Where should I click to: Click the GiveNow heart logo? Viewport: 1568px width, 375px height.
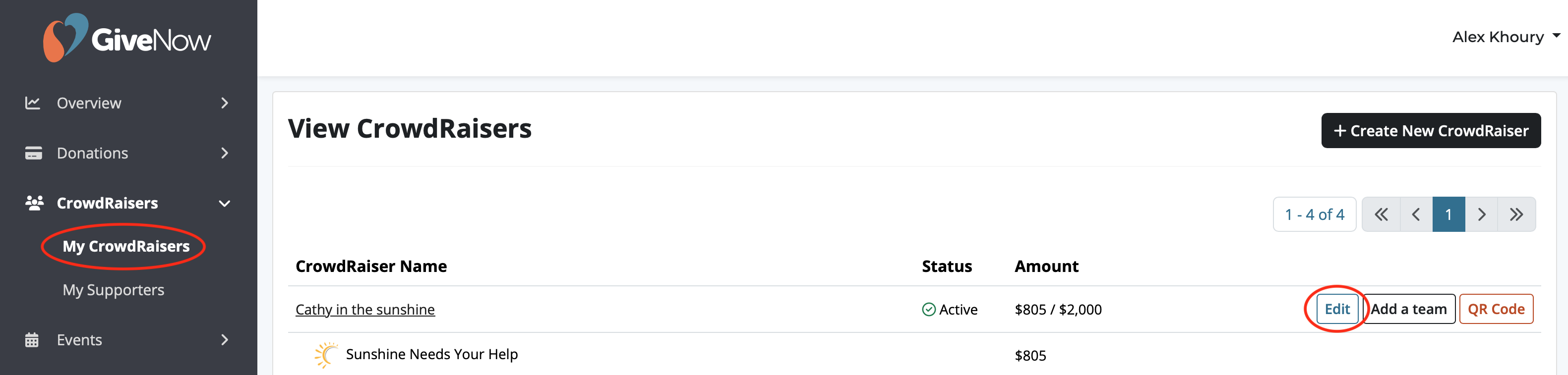pos(65,38)
